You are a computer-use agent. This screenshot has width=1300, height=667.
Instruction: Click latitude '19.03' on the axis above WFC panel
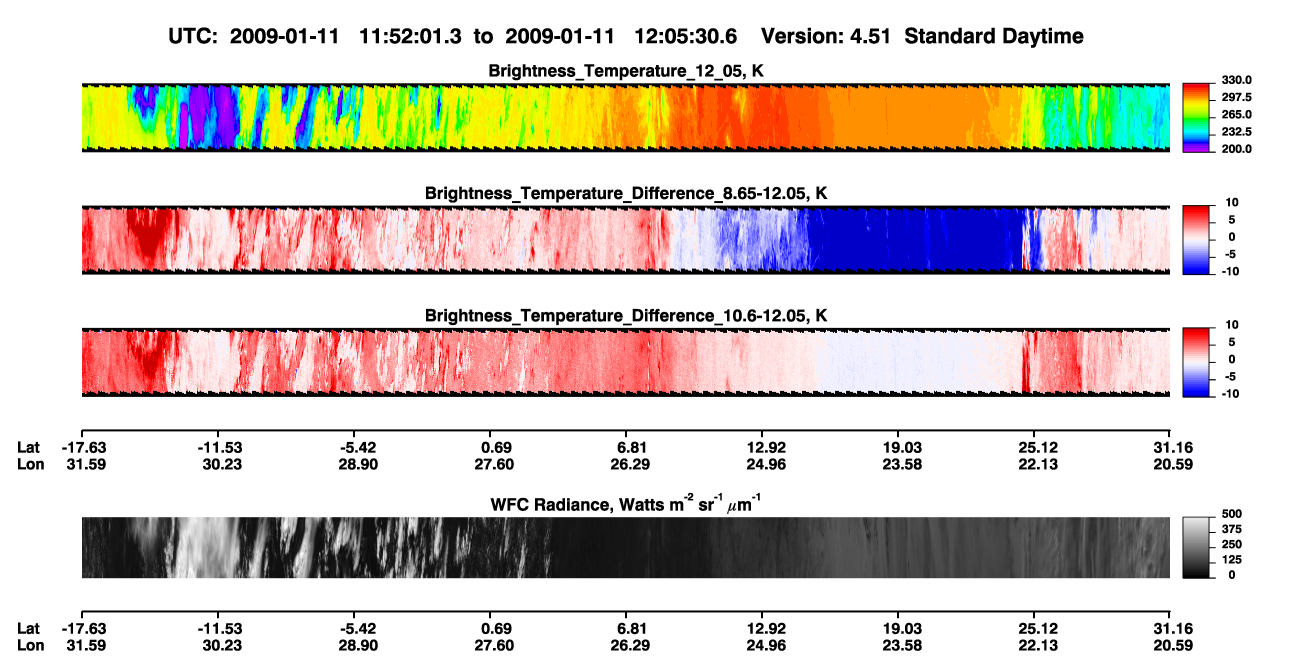point(898,447)
